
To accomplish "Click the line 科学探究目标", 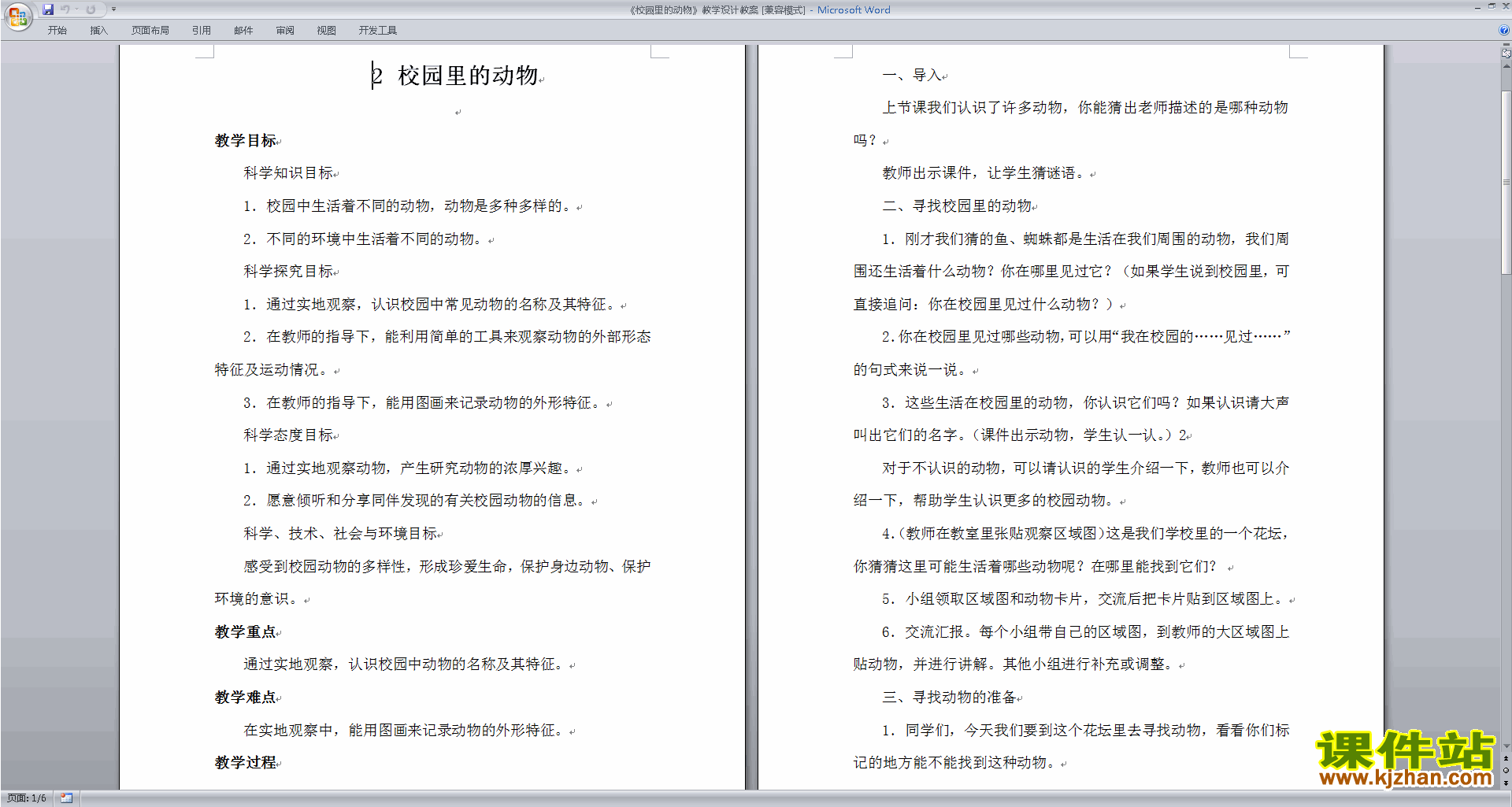I will click(288, 272).
